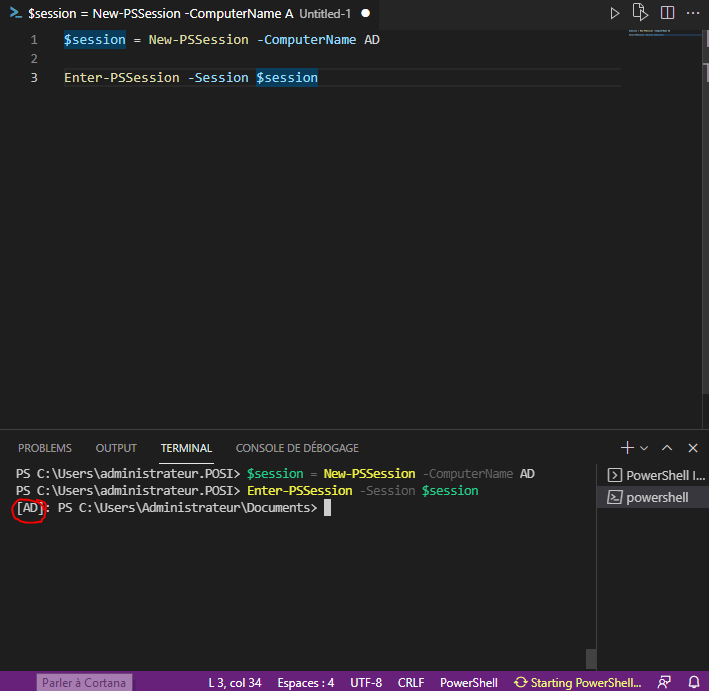Change line endings via CRLF indicator

click(411, 682)
